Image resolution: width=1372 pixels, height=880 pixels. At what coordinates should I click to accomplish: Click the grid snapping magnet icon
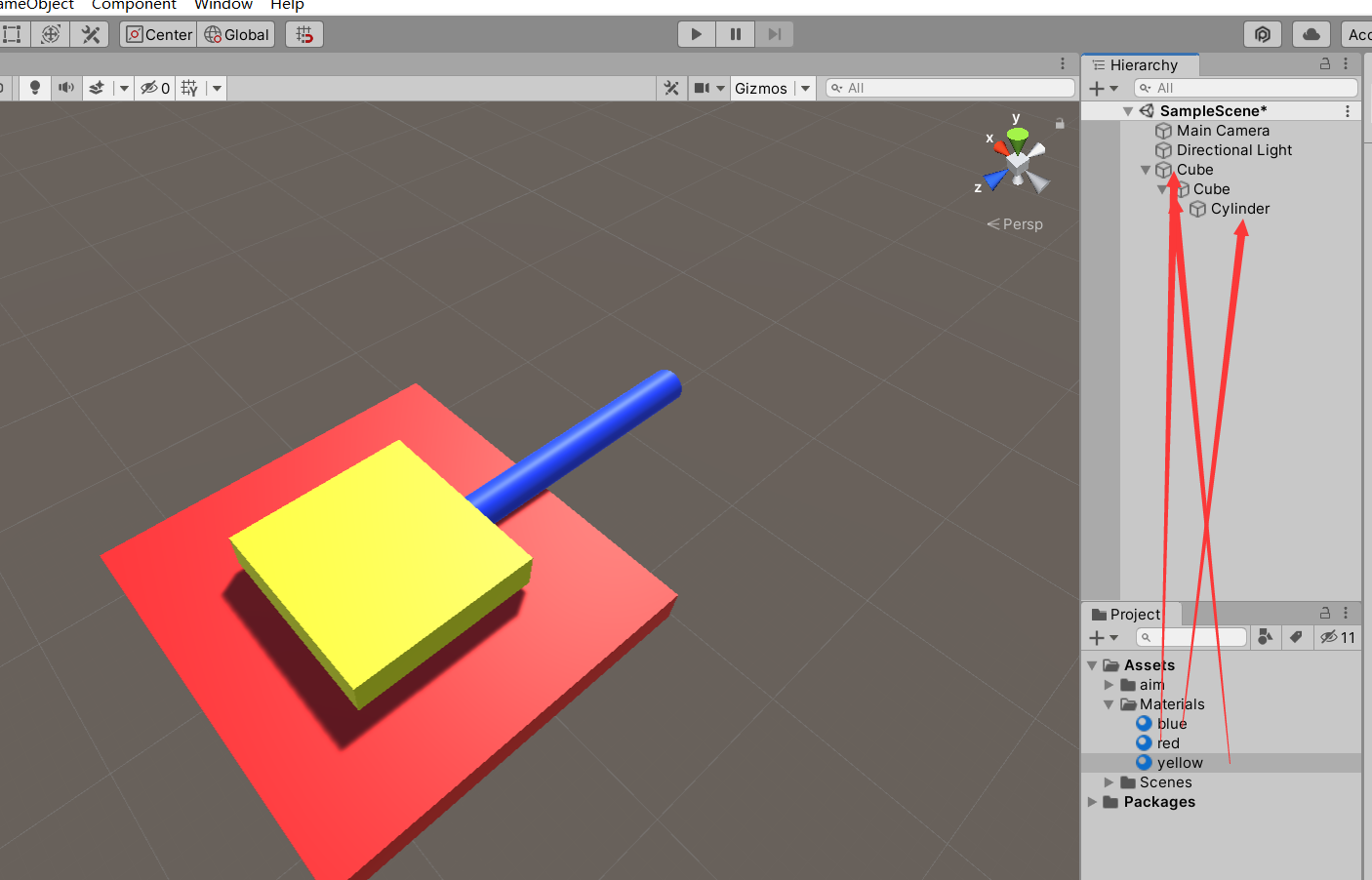304,34
